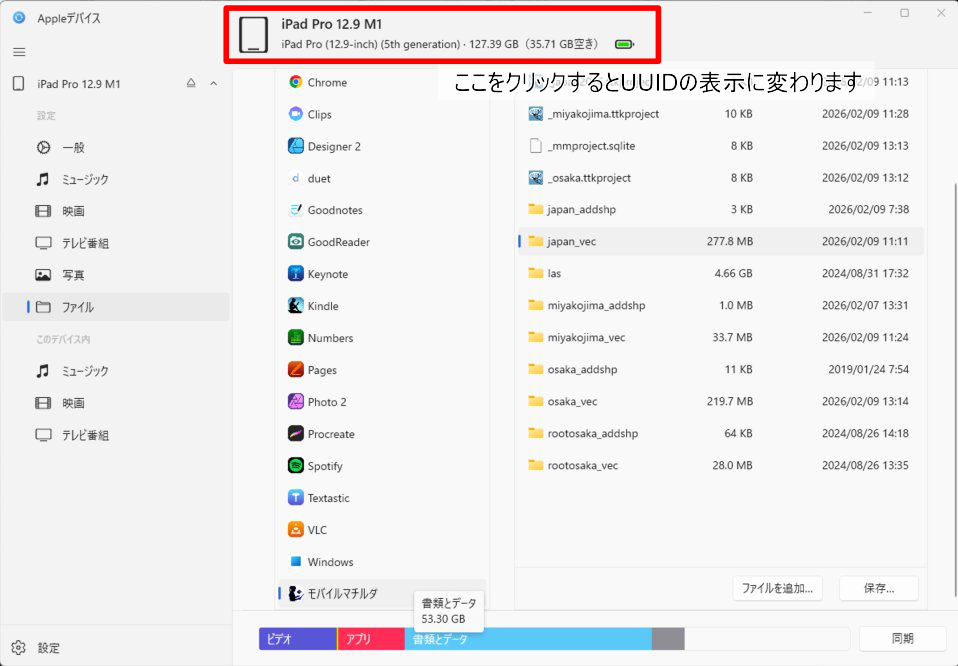
Task: Select the VLC app icon
Action: pos(296,530)
